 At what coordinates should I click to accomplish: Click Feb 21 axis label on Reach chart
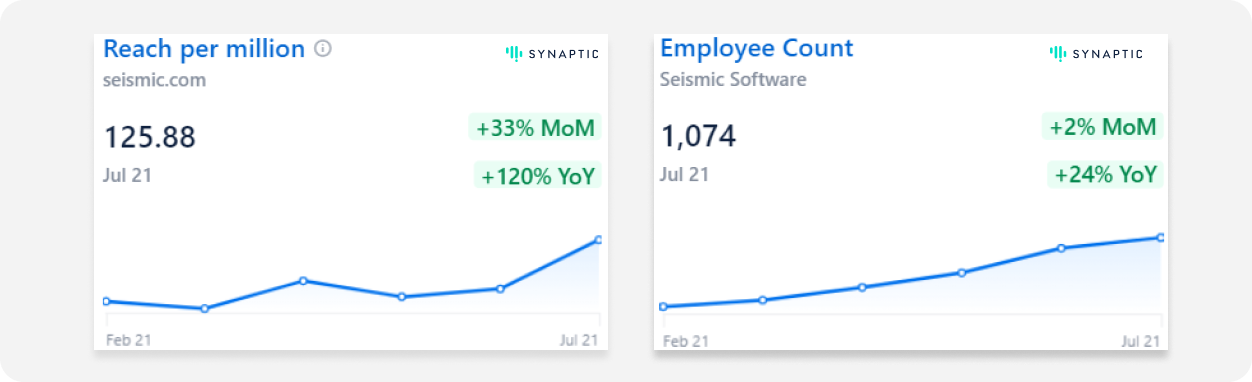pyautogui.click(x=128, y=341)
